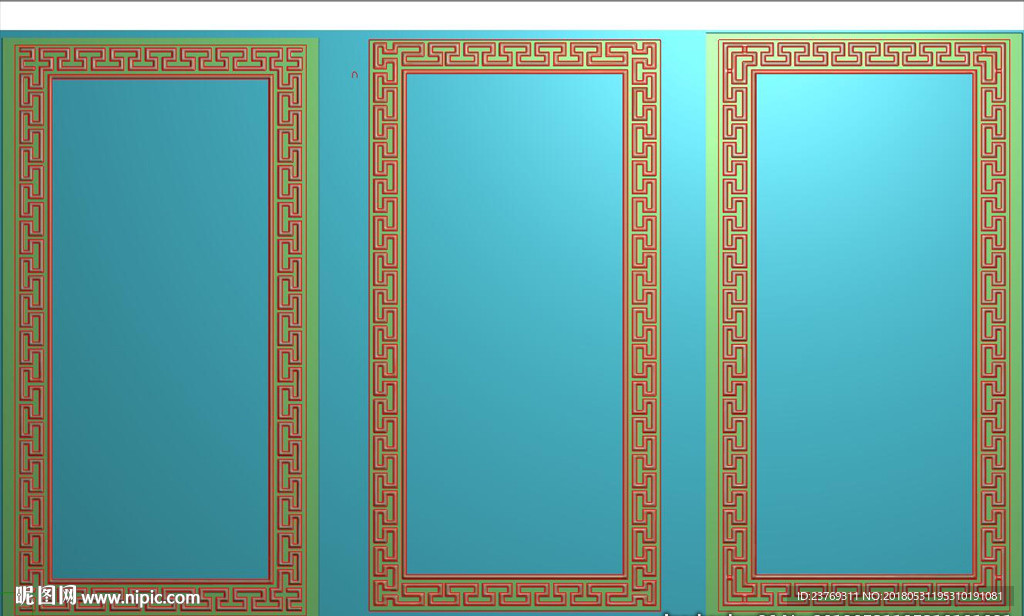Select the right relief frame panel

[865, 323]
